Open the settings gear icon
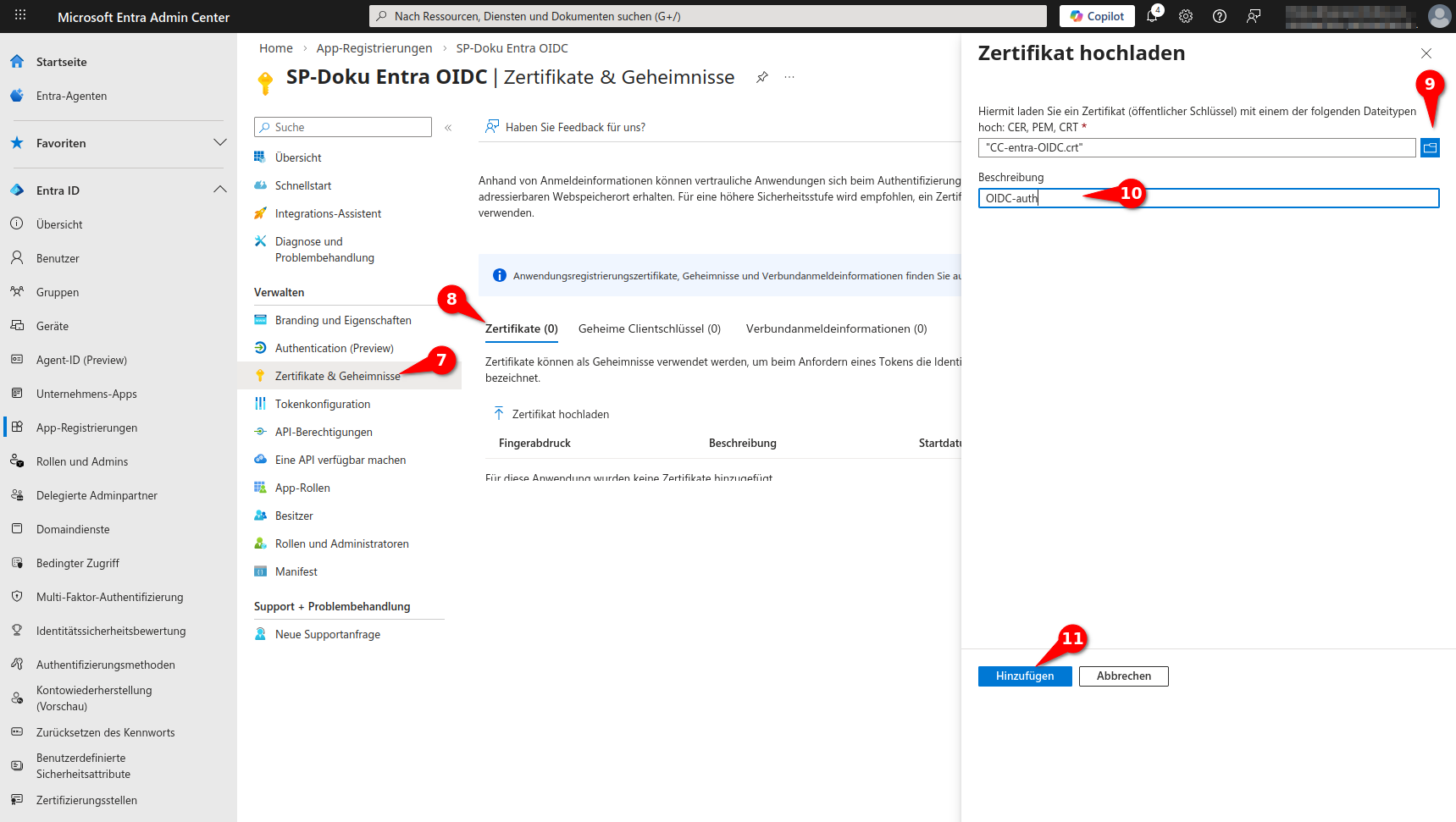This screenshot has height=822, width=1456. [x=1186, y=16]
